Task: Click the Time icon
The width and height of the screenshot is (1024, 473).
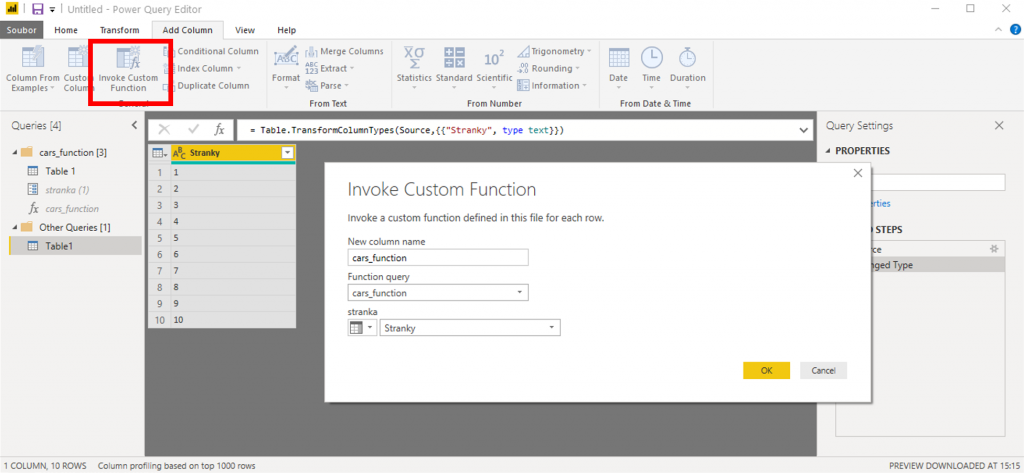Action: click(x=651, y=57)
